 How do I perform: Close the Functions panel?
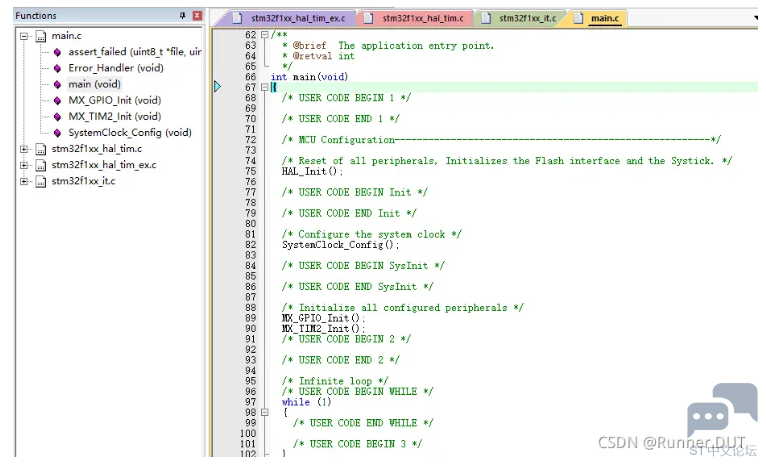tap(197, 15)
